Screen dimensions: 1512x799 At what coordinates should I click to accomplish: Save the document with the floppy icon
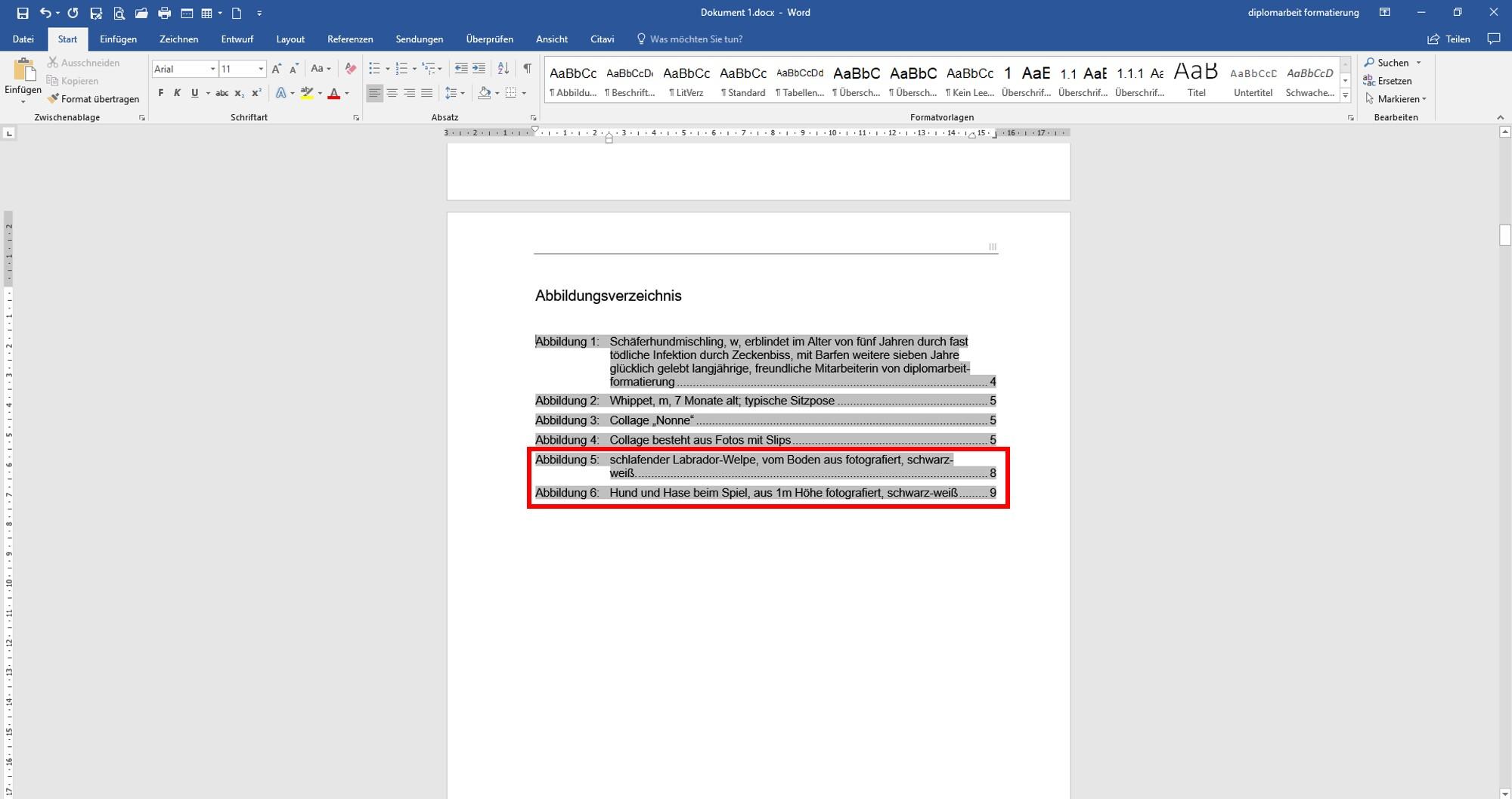point(23,13)
